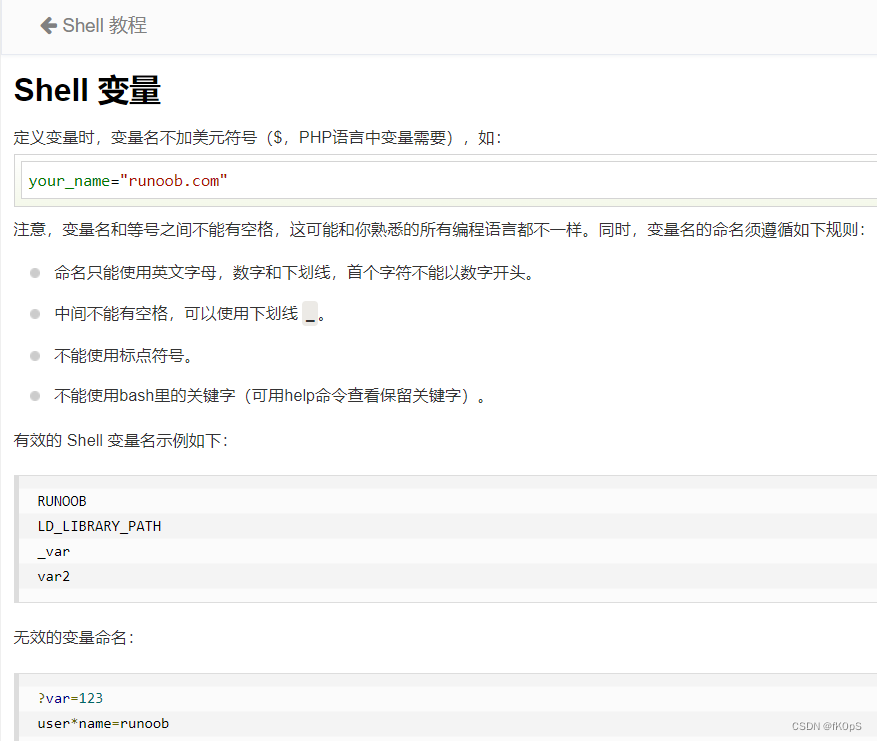Click the user*name=runoob invalid example
The width and height of the screenshot is (877, 741).
[103, 723]
